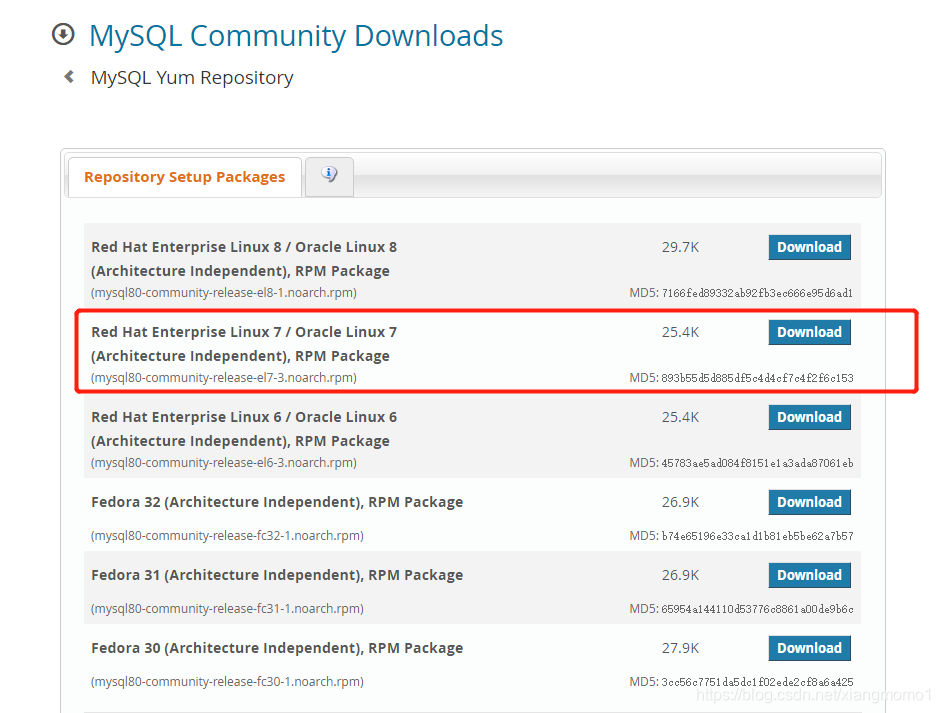The width and height of the screenshot is (940, 713).
Task: Open the info tab with the question mark icon
Action: coord(329,175)
